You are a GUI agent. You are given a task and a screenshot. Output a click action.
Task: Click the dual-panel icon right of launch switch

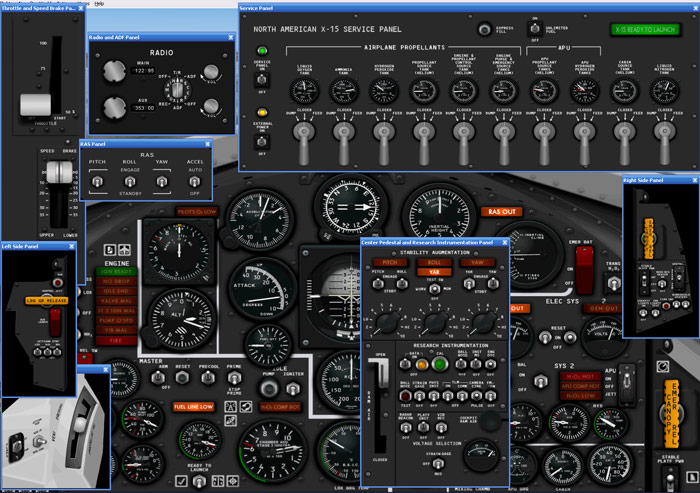218,481
